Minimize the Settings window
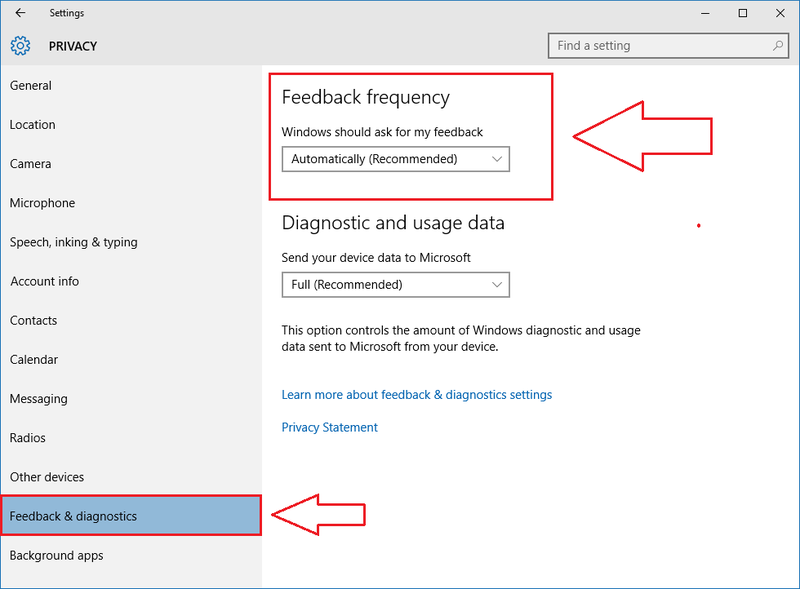 705,13
